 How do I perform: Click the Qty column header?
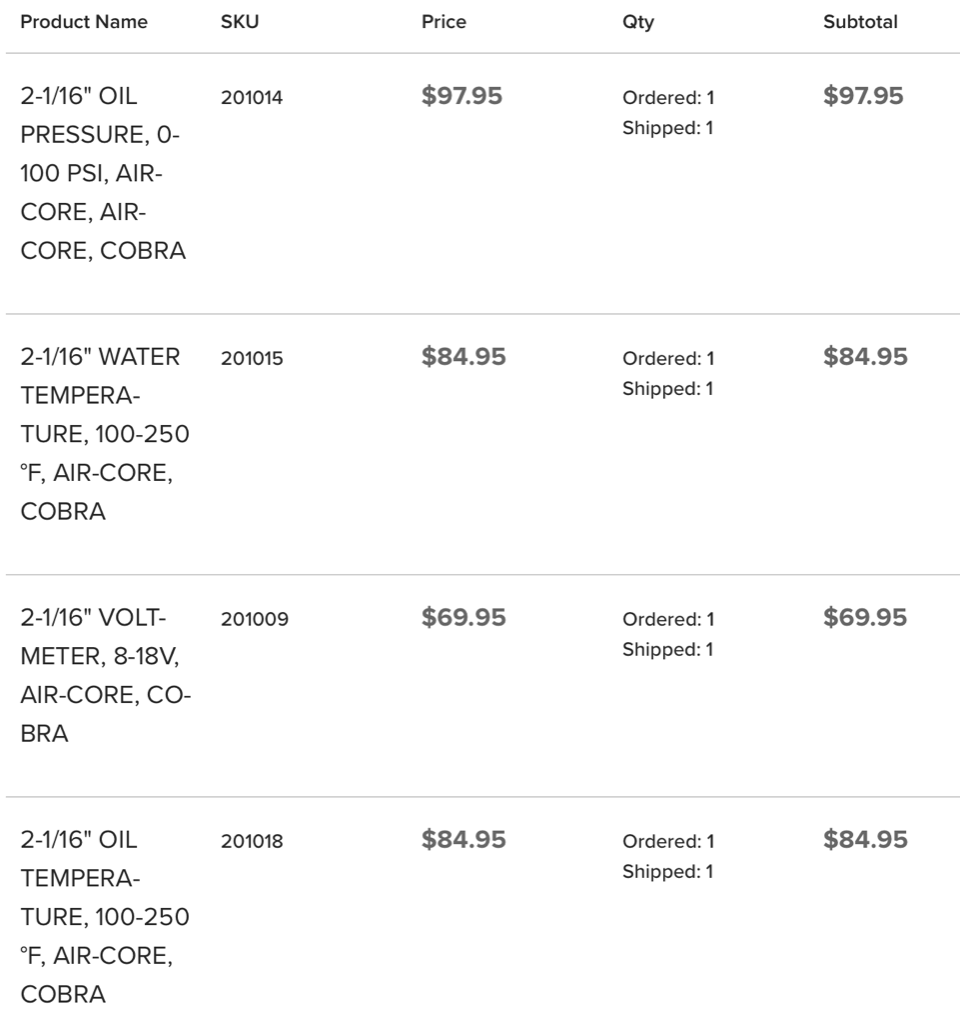pyautogui.click(x=638, y=23)
